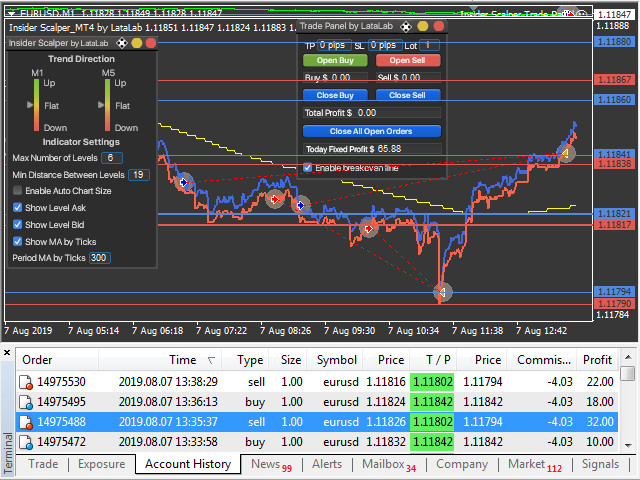Open the Mailbox tab
The width and height of the screenshot is (640, 480).
389,464
